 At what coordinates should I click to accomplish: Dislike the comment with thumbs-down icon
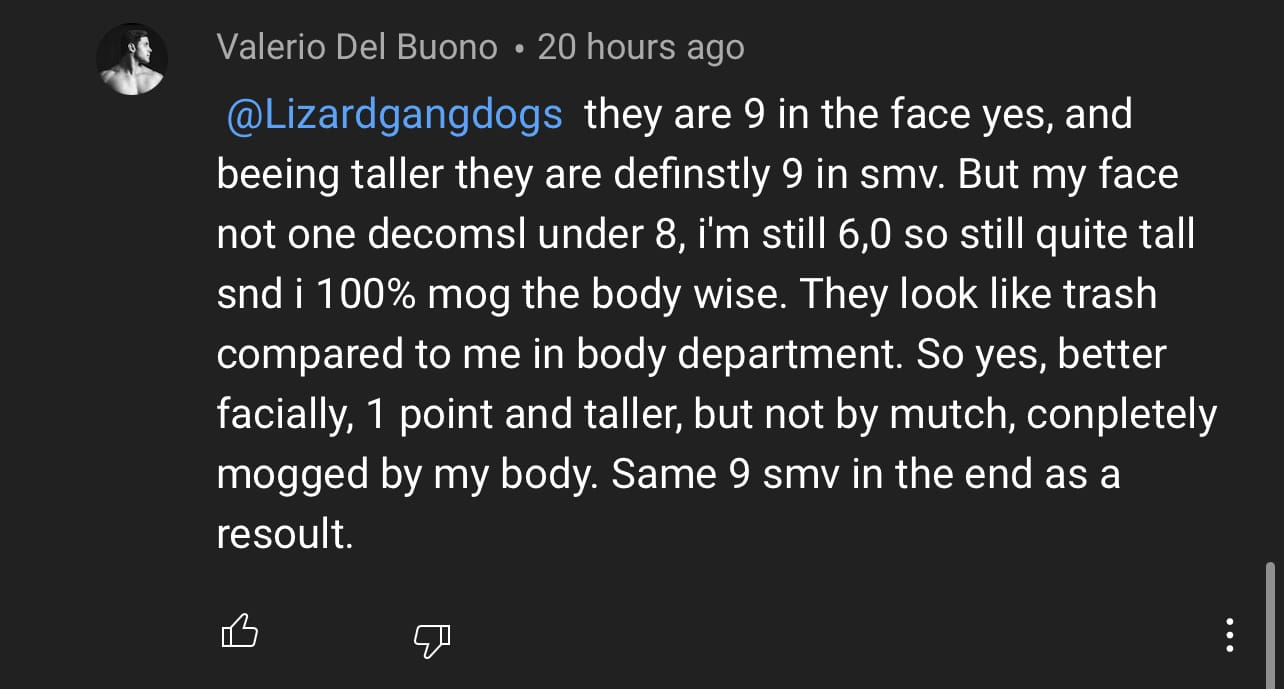(x=432, y=640)
